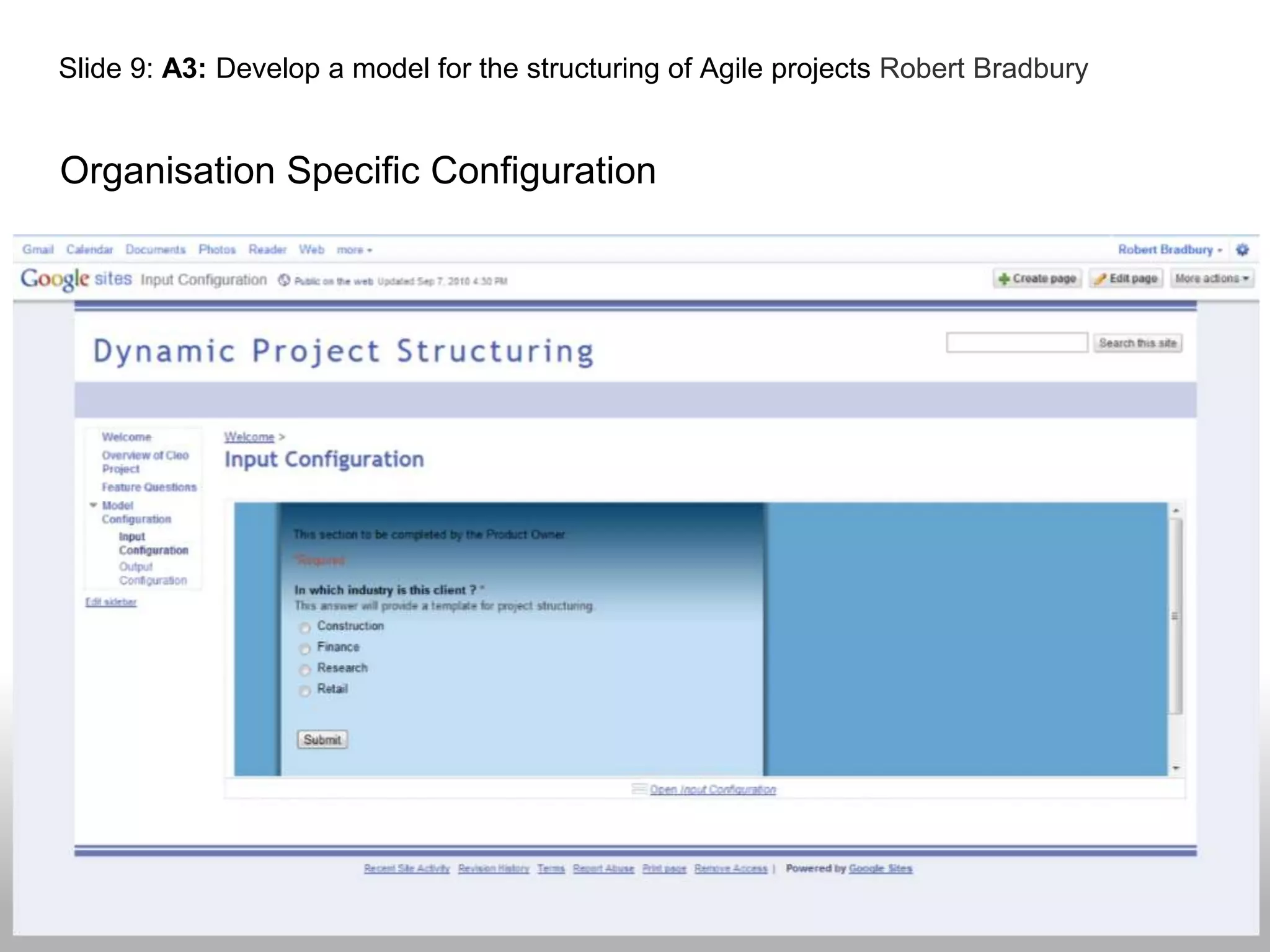Open Output Configuration in the sidebar

click(153, 573)
